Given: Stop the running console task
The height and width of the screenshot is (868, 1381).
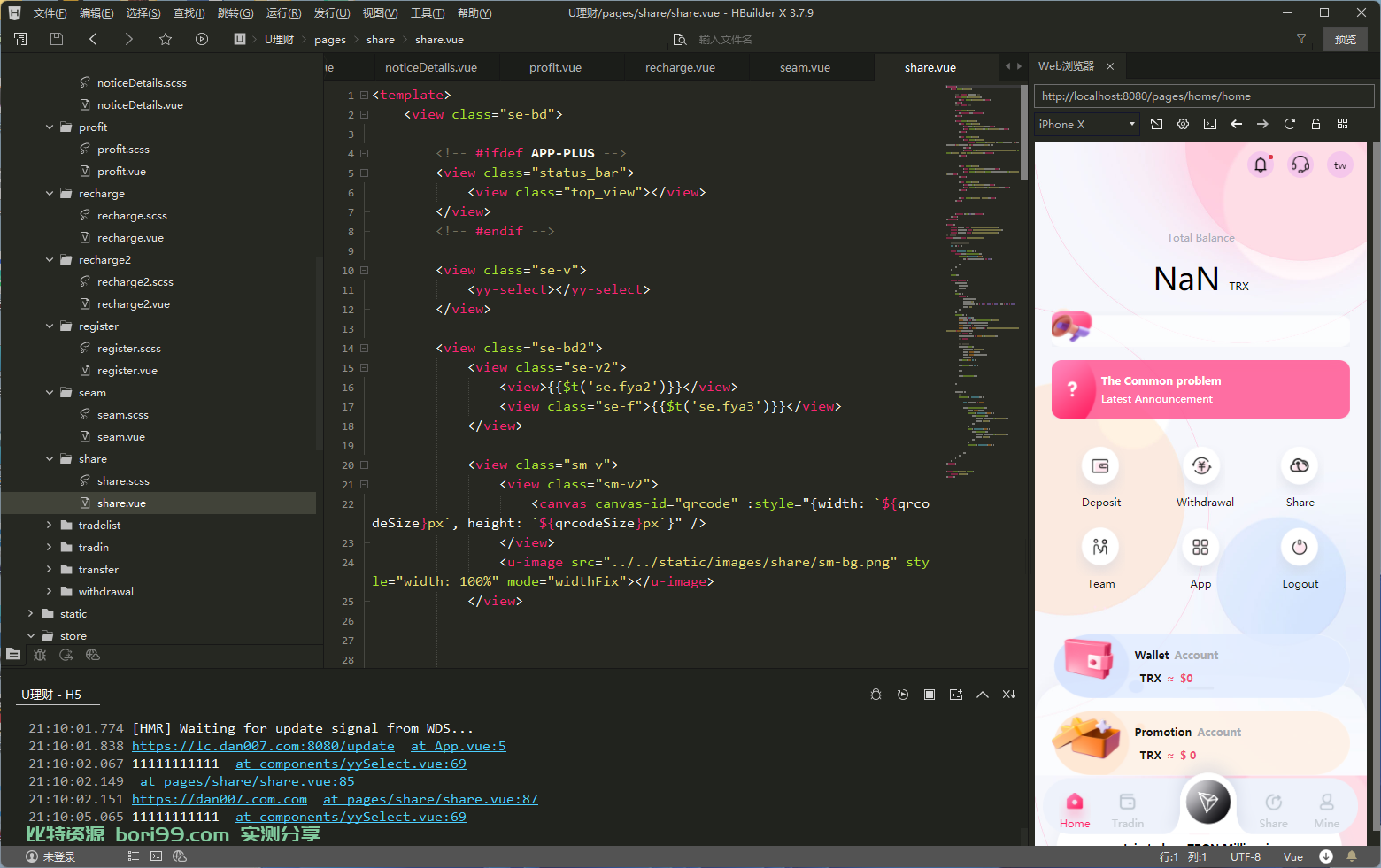Looking at the screenshot, I should tap(930, 695).
